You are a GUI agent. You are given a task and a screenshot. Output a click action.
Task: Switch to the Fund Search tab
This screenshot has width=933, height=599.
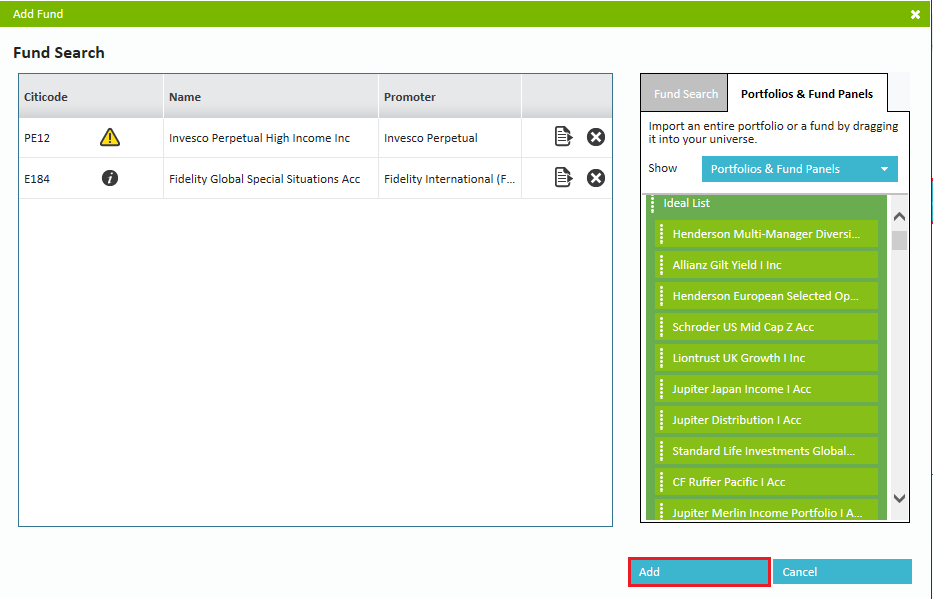pyautogui.click(x=684, y=93)
